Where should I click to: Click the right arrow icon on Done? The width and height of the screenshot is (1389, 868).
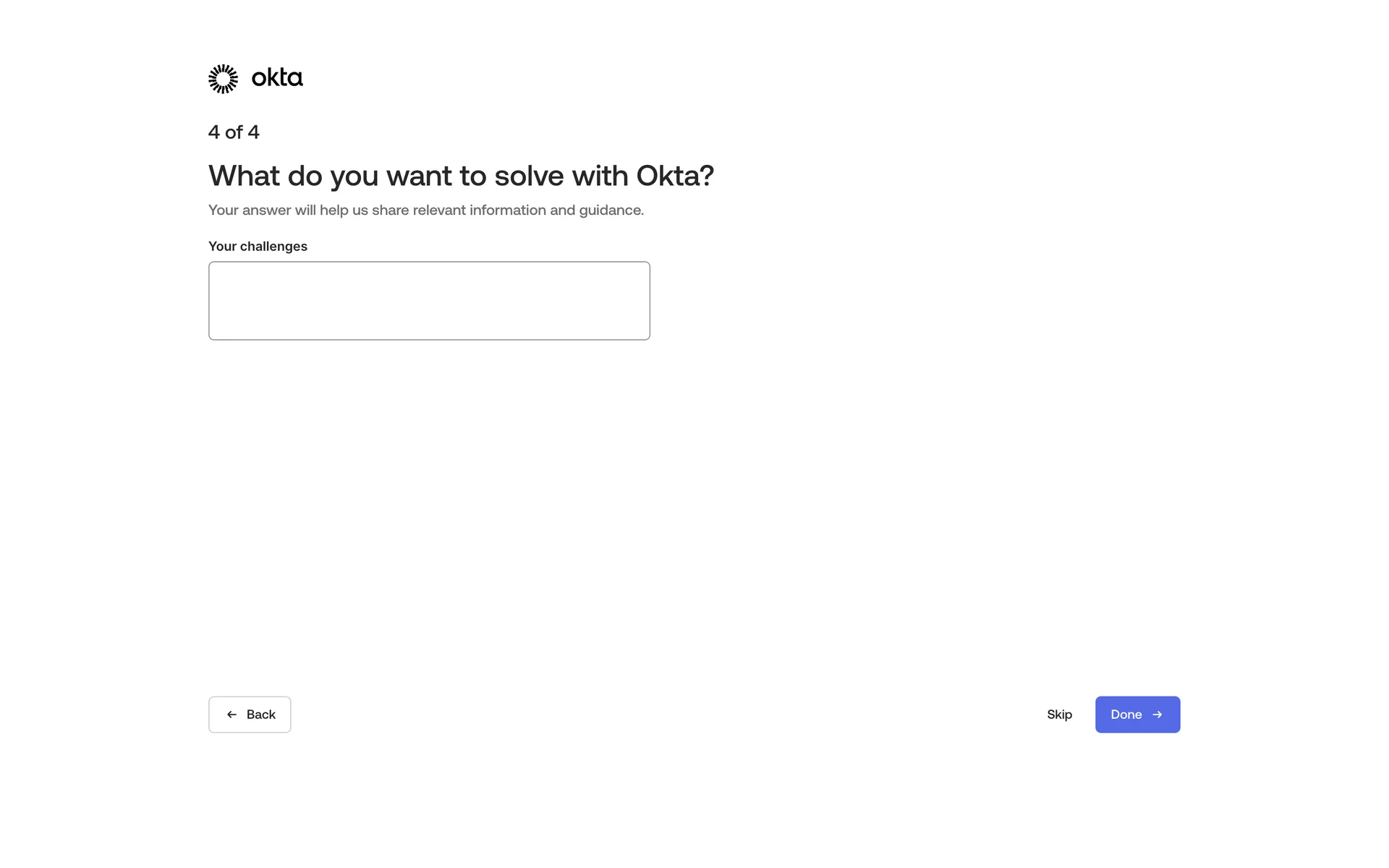click(1157, 715)
